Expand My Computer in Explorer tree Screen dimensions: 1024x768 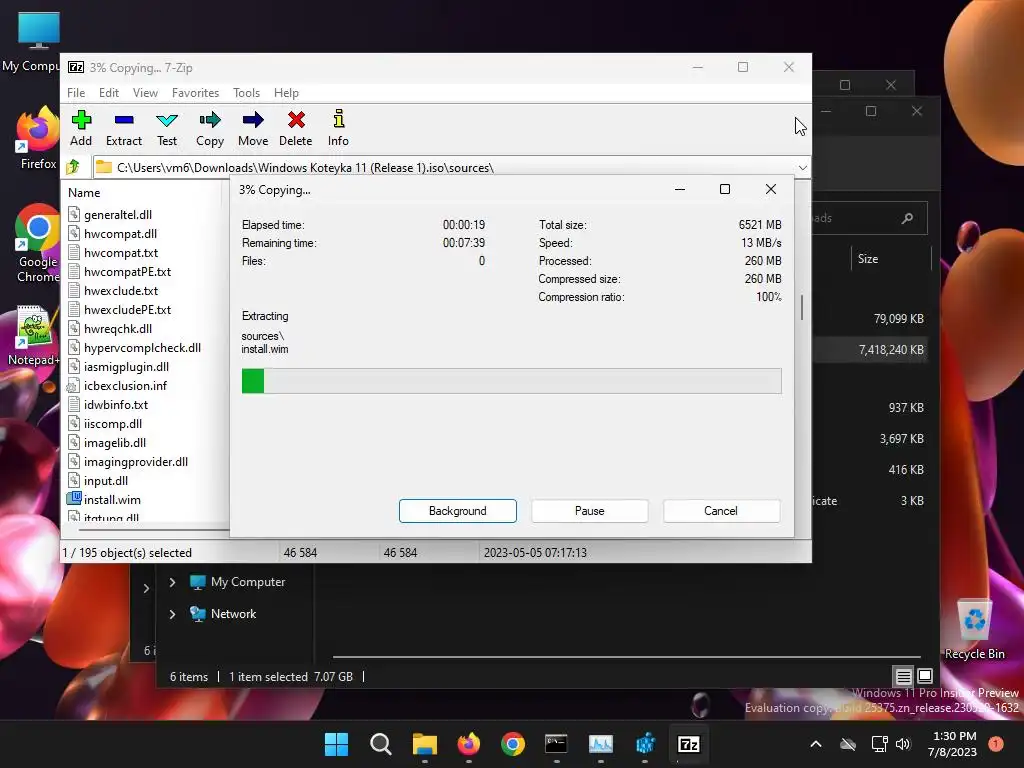pos(172,582)
